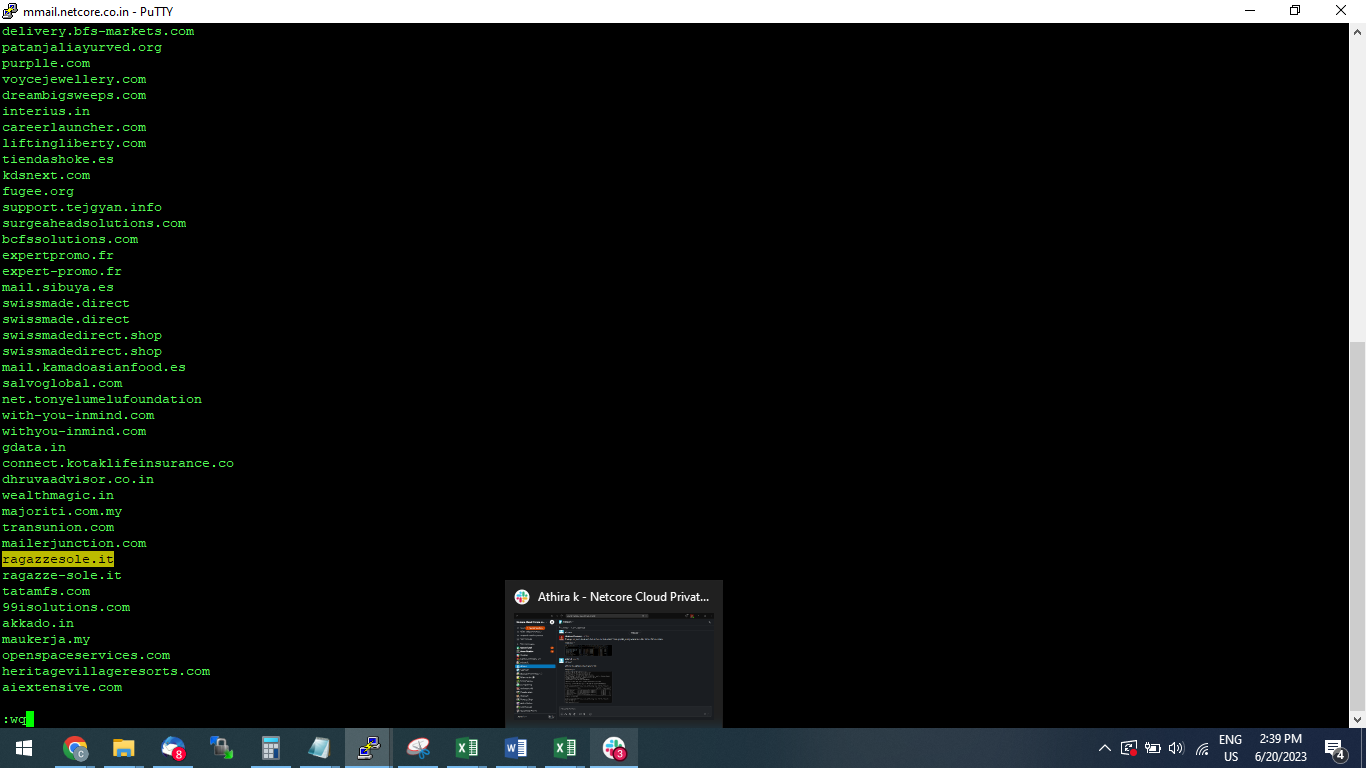Open the Calculator taskbar icon

(270, 748)
